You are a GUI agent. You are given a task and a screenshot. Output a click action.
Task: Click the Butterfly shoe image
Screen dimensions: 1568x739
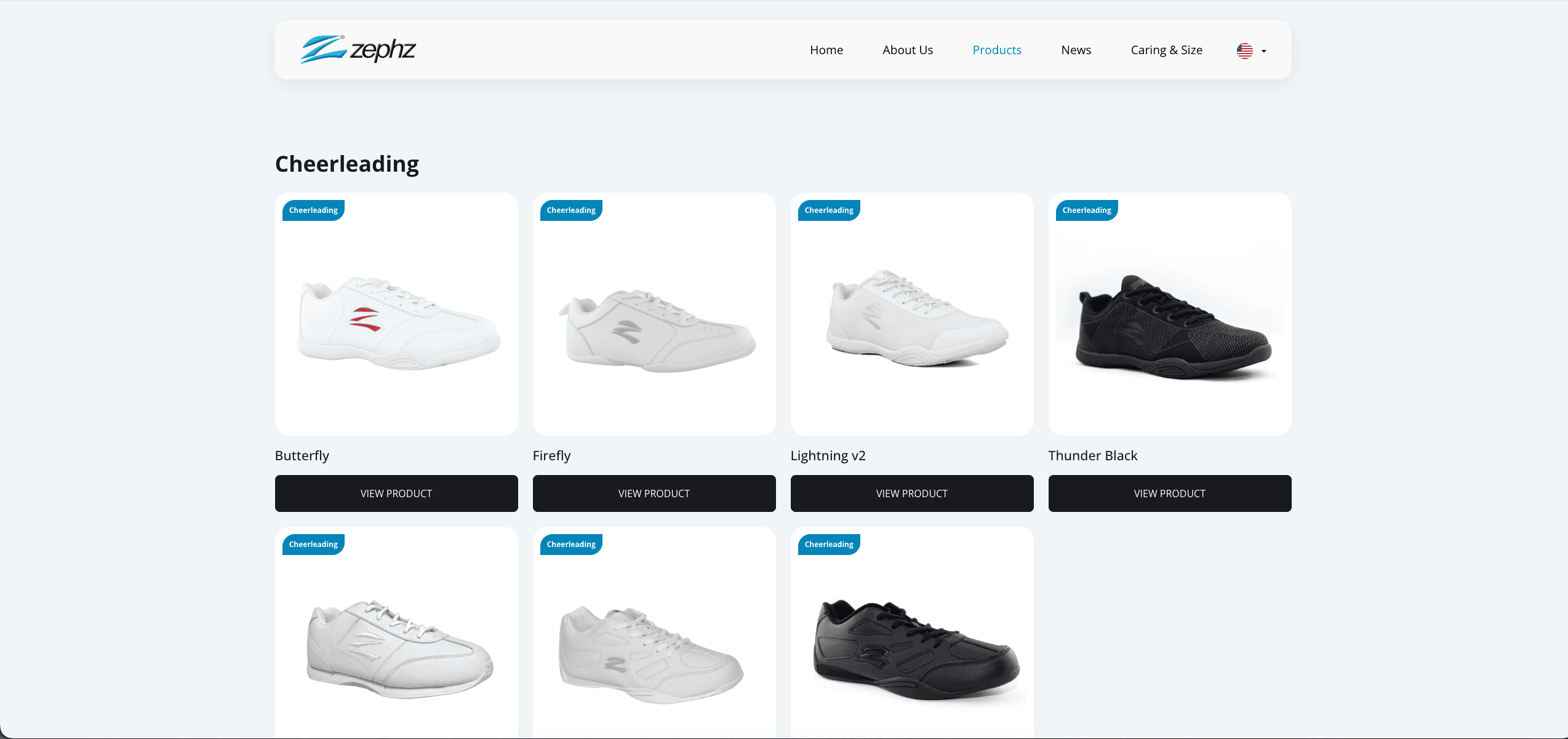[x=398, y=323]
